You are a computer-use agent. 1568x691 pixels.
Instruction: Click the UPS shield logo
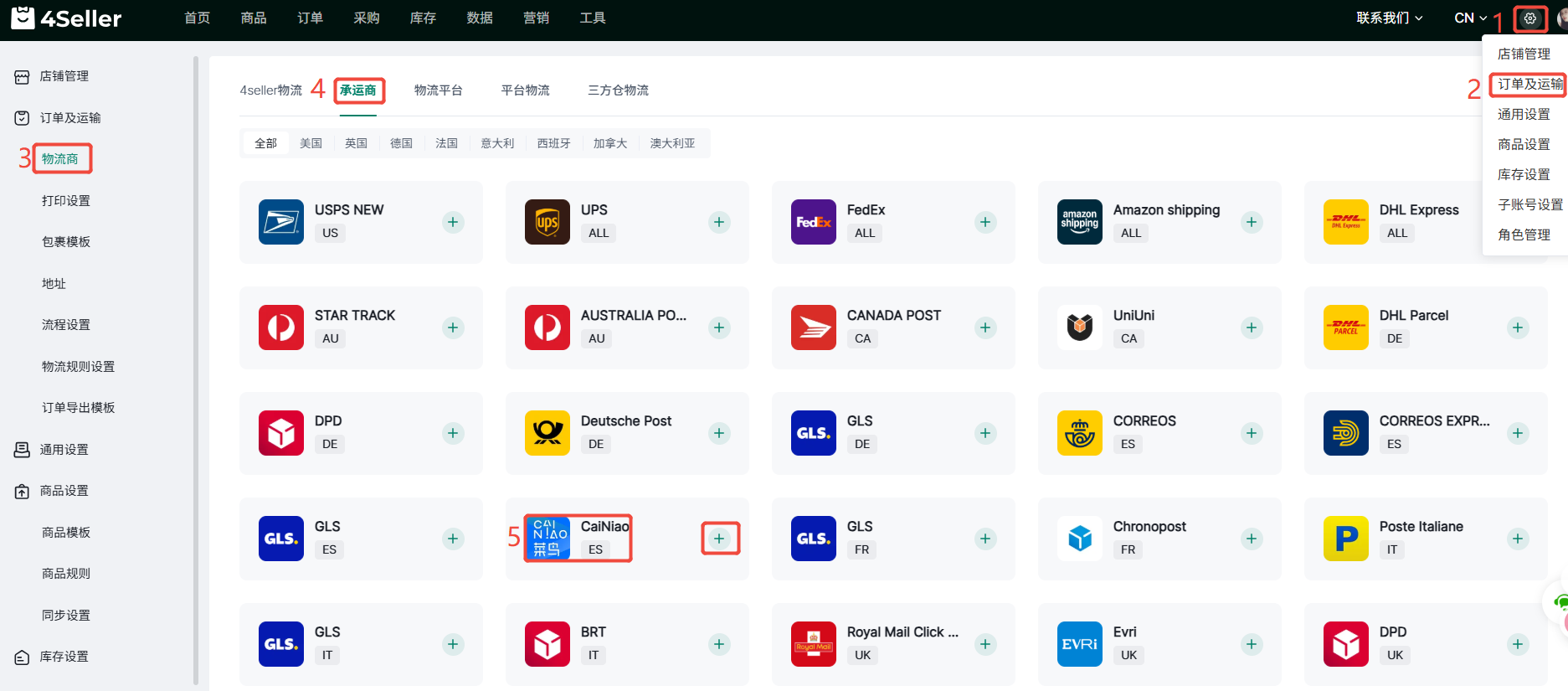[548, 222]
